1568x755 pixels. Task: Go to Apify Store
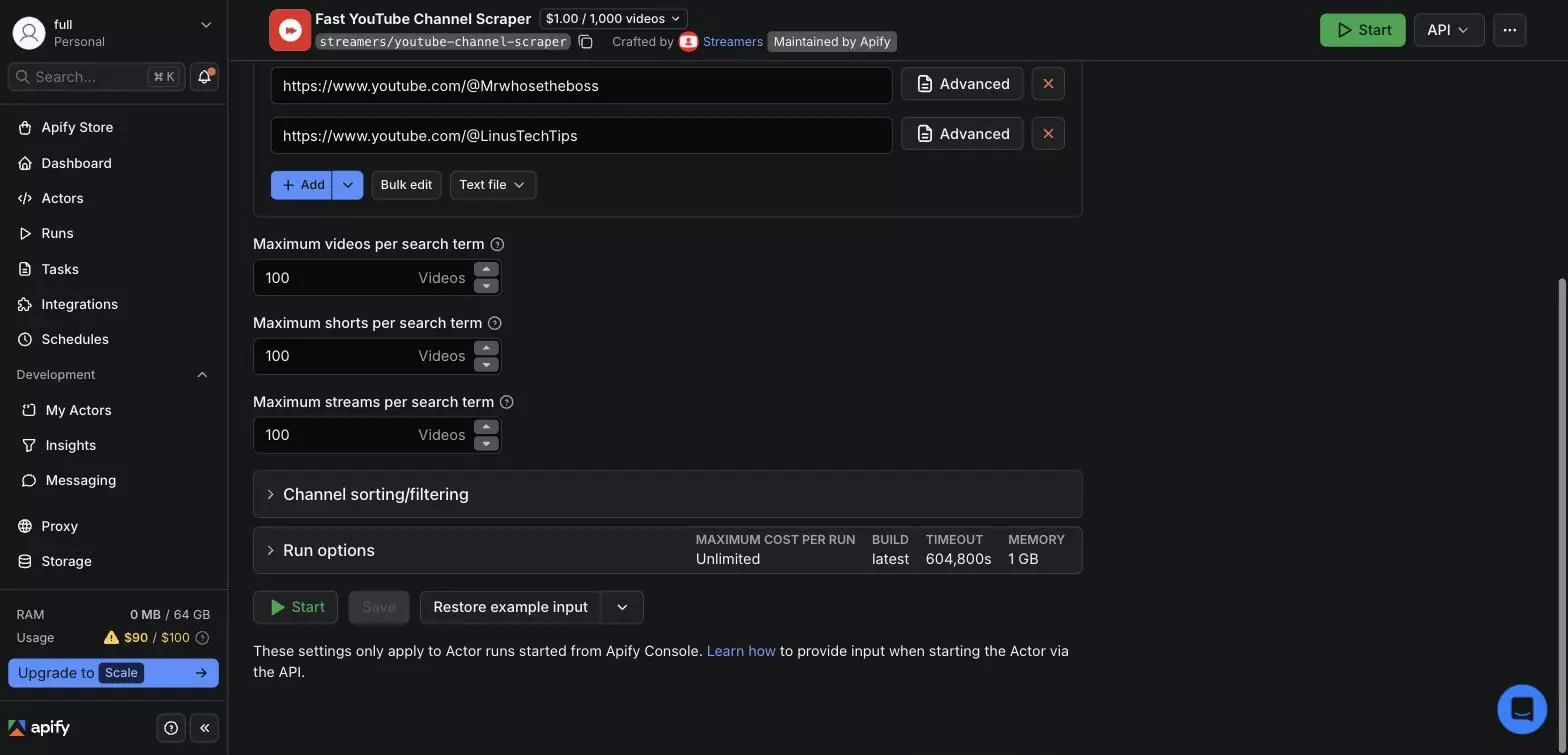[x=77, y=127]
